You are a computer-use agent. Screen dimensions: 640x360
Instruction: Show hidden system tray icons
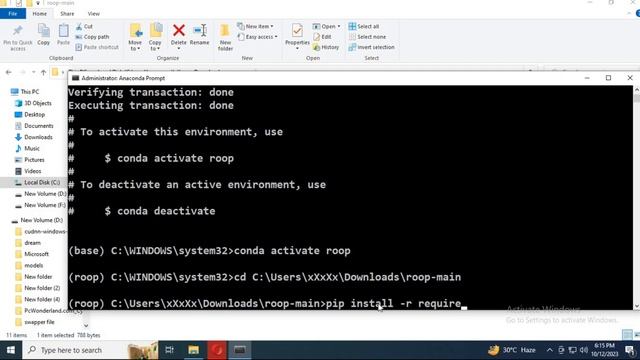(x=550, y=350)
